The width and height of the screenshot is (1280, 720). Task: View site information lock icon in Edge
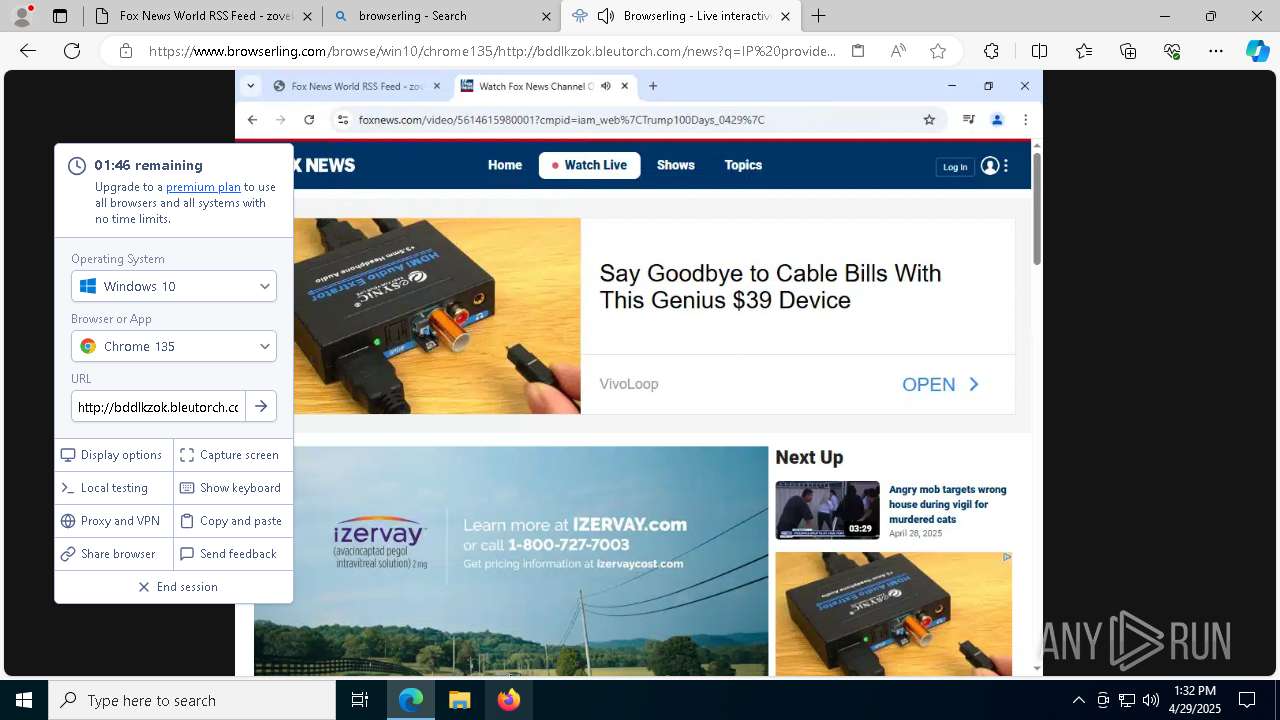click(x=126, y=51)
